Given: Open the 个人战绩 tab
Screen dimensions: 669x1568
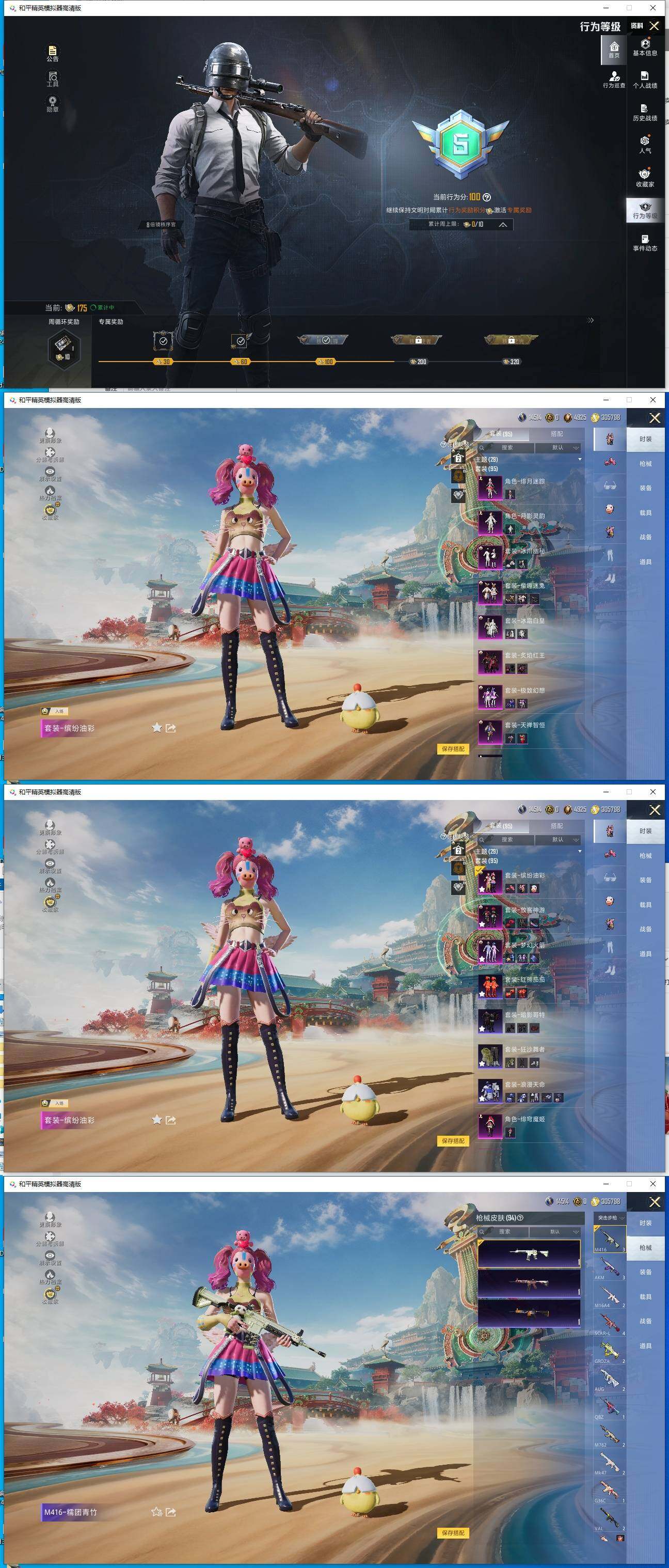Looking at the screenshot, I should (x=645, y=80).
